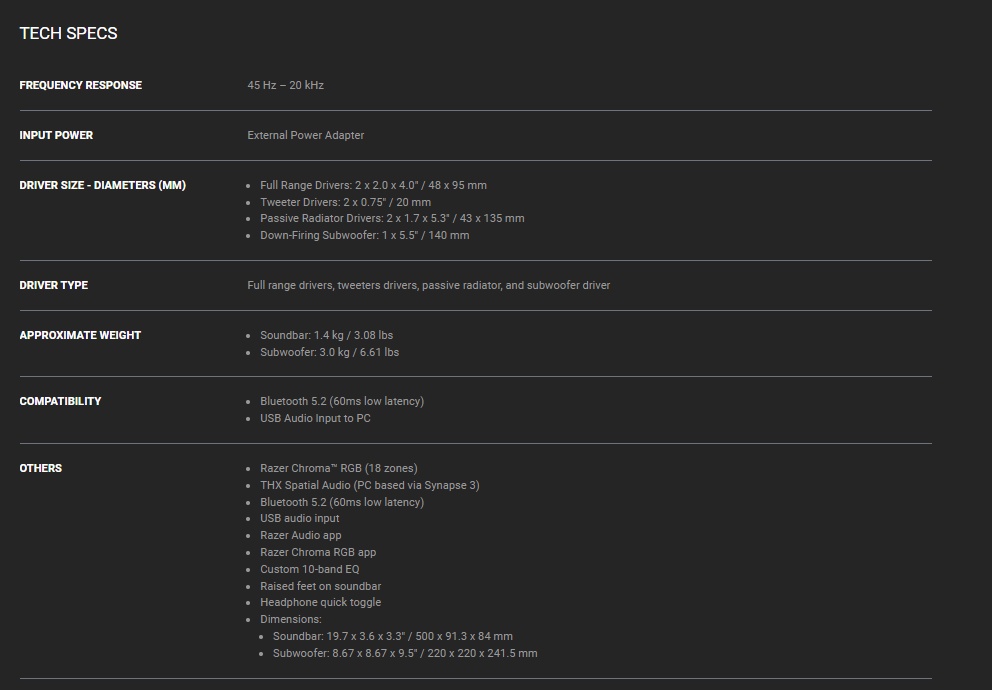
Task: Click the DRIVER TYPE label
Action: pos(53,285)
